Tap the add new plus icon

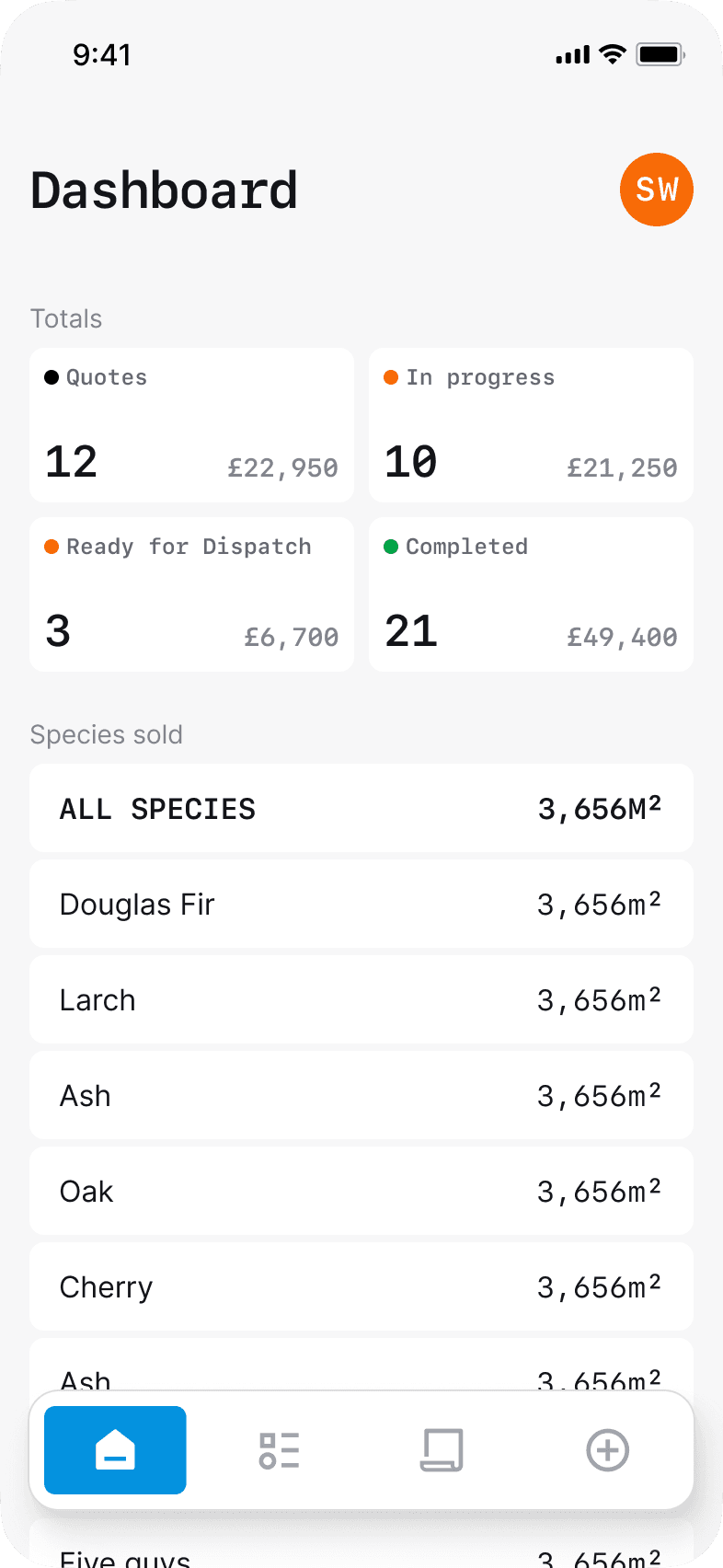click(607, 1450)
